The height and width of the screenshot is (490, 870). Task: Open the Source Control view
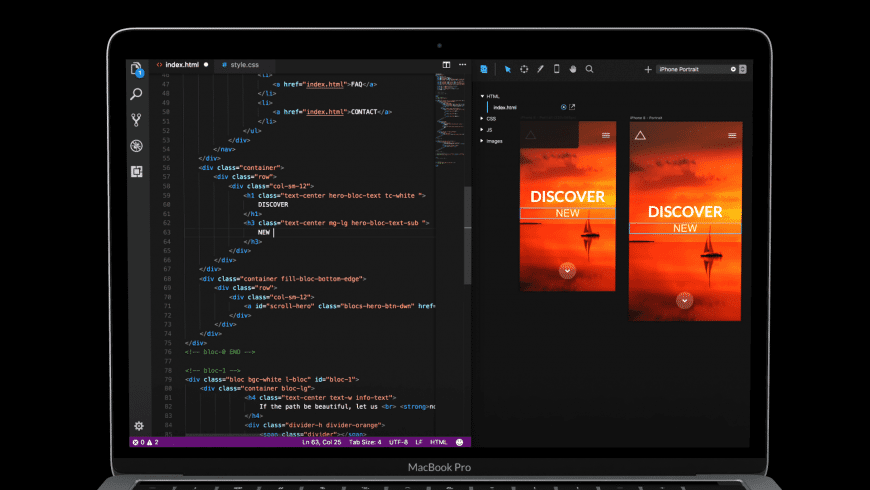point(137,120)
